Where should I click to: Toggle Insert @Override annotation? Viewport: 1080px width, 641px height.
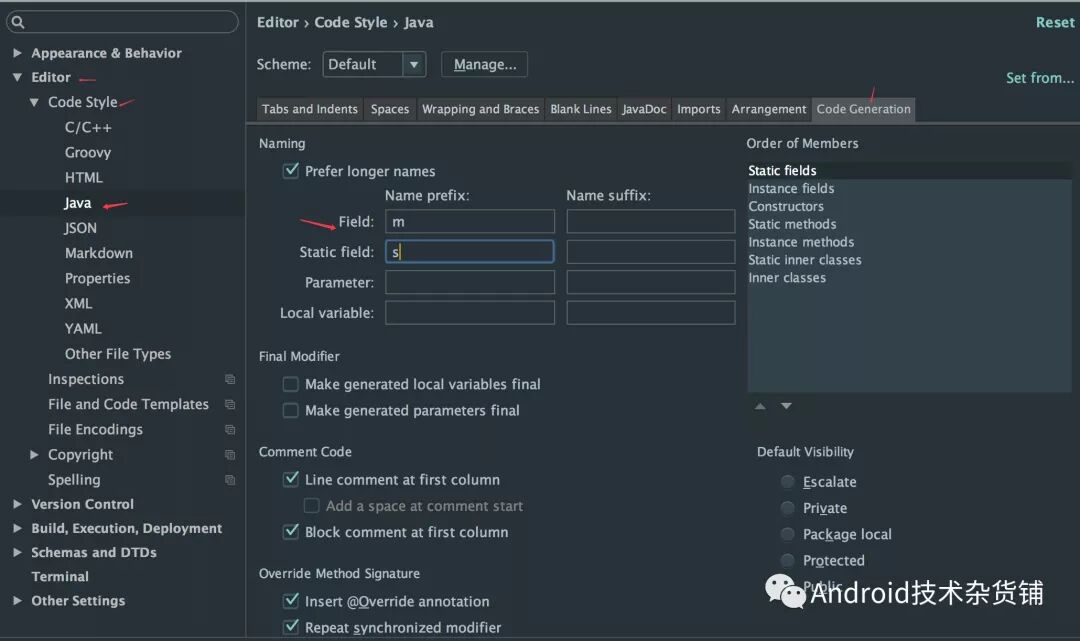(290, 601)
